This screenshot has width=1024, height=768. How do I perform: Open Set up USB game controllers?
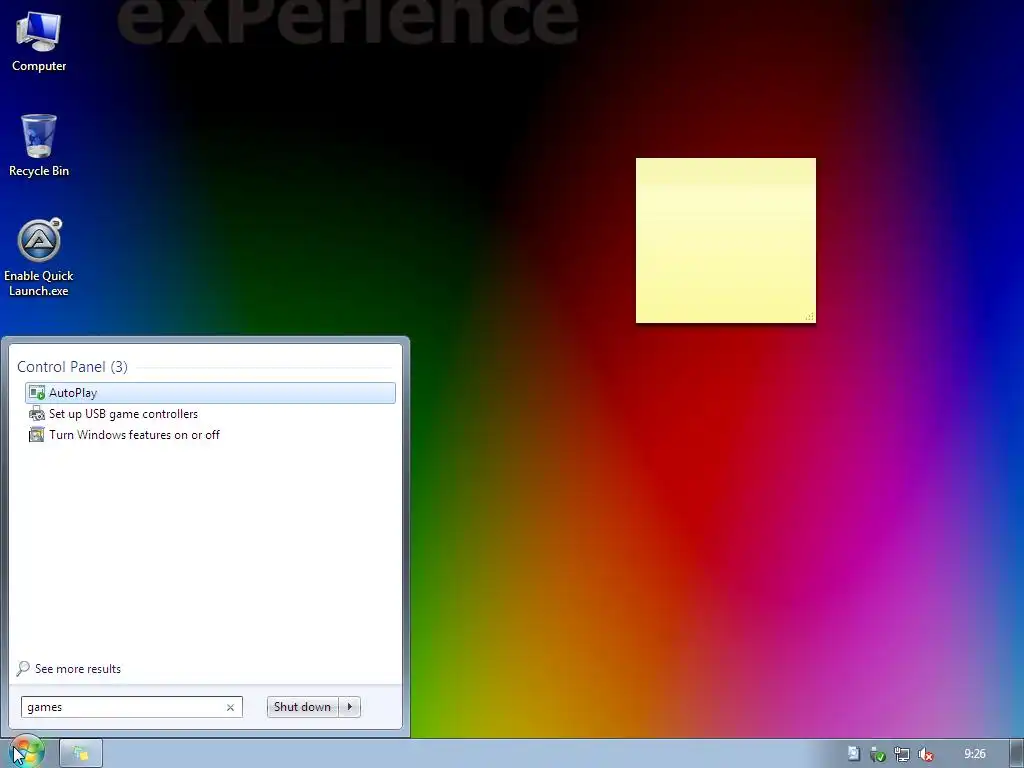tap(210, 414)
